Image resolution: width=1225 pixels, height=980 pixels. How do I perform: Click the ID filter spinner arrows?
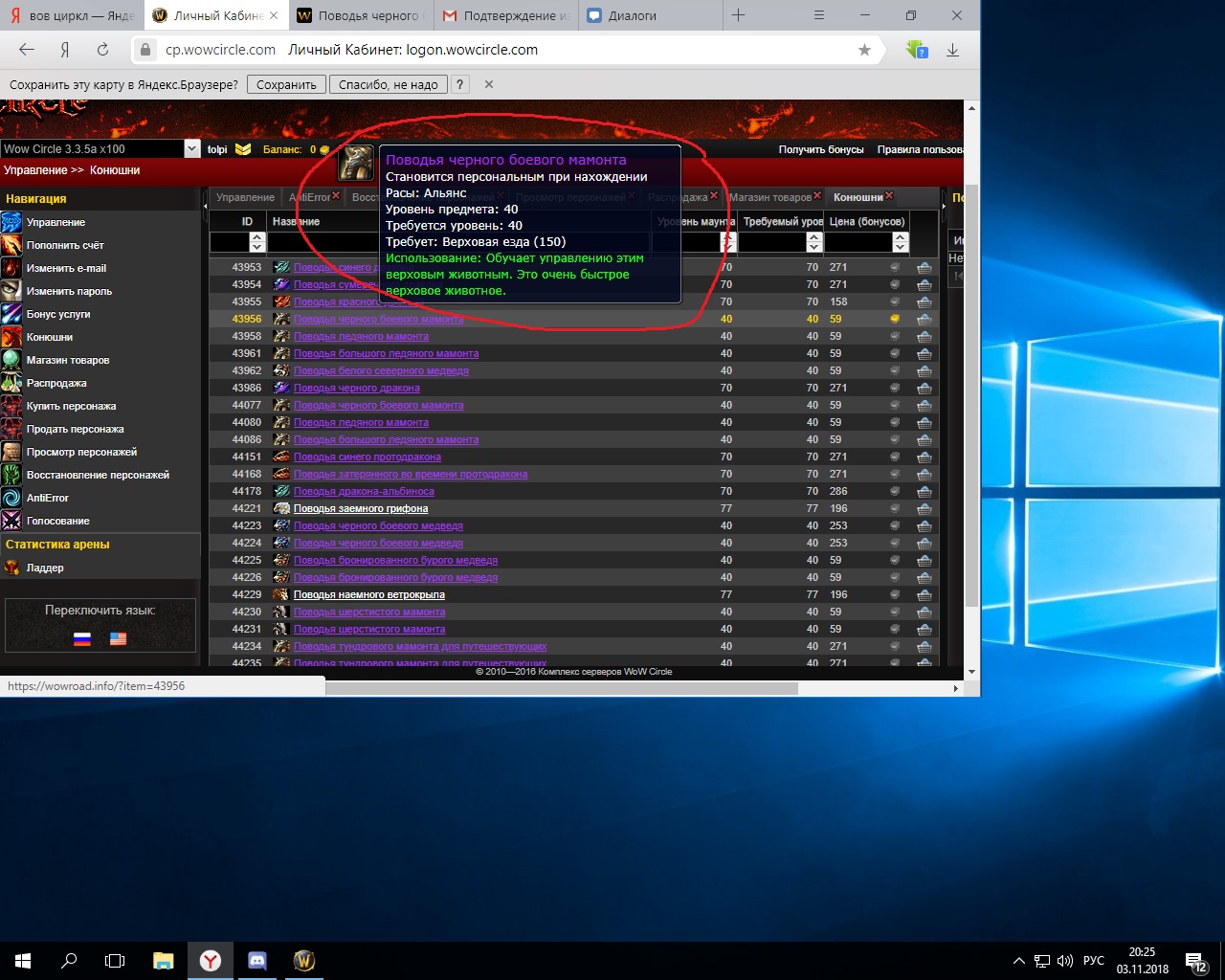tap(256, 242)
